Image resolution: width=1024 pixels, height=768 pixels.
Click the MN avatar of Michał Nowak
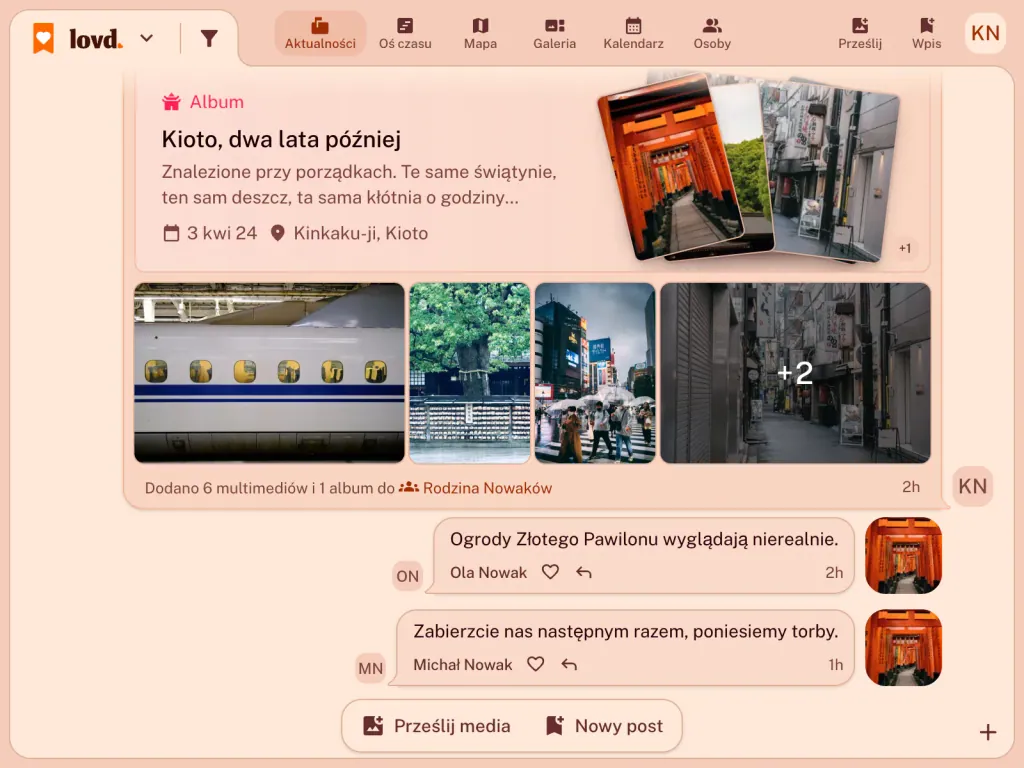[x=370, y=668]
